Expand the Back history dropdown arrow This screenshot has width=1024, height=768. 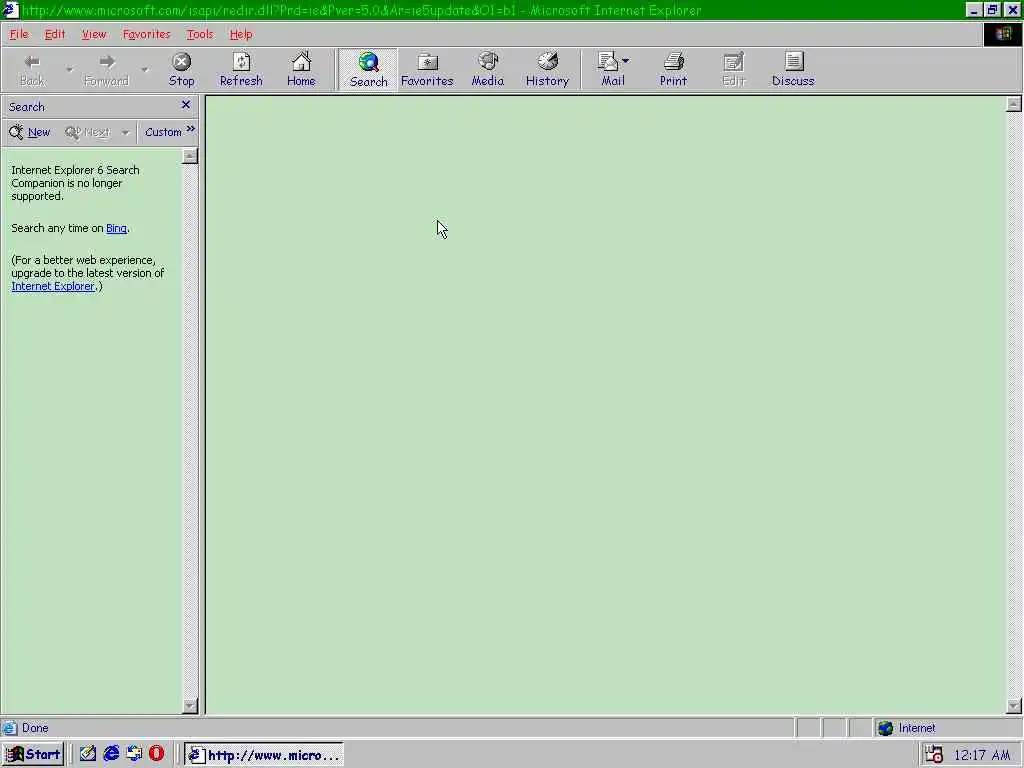click(x=69, y=69)
